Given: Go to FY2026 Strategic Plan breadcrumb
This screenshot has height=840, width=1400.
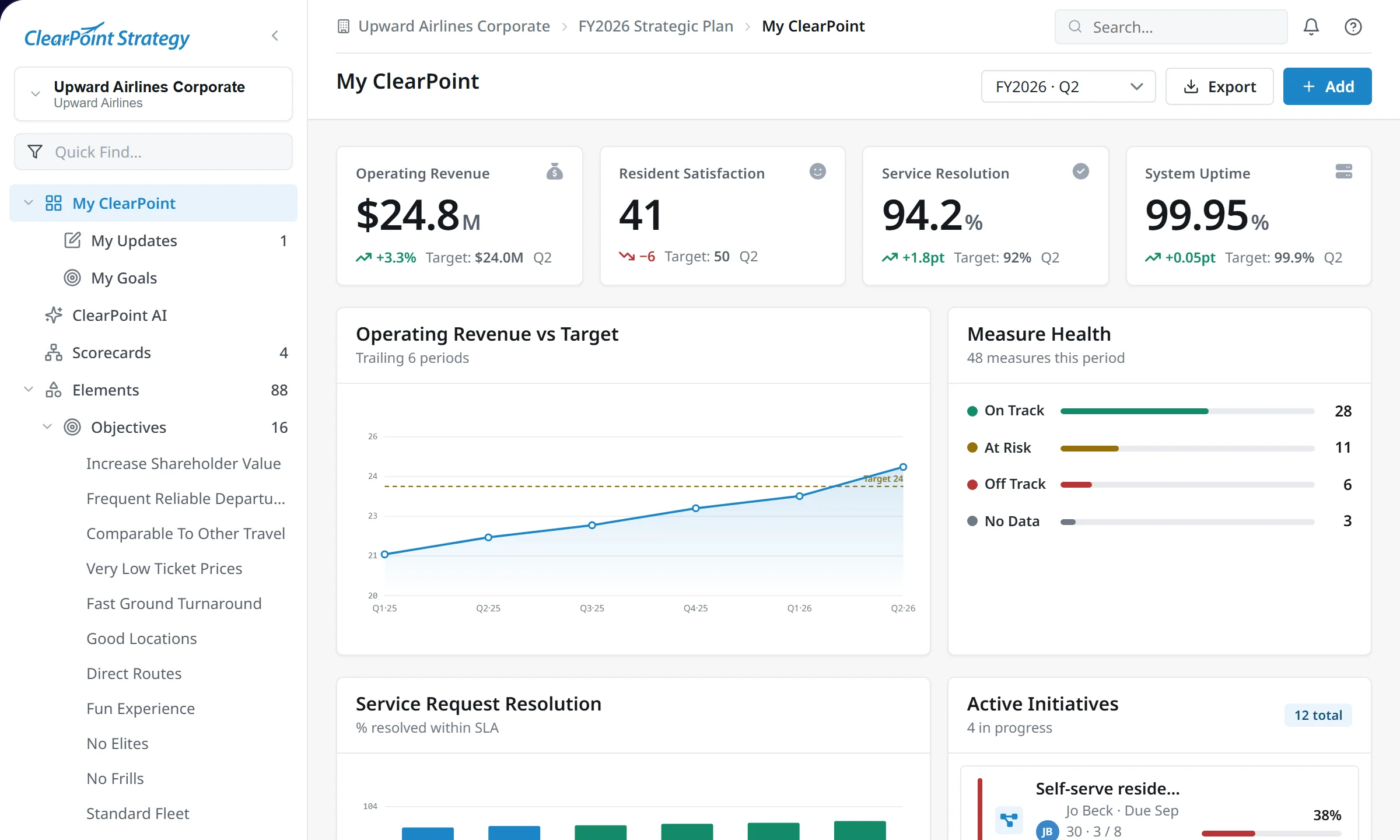Looking at the screenshot, I should pos(656,26).
